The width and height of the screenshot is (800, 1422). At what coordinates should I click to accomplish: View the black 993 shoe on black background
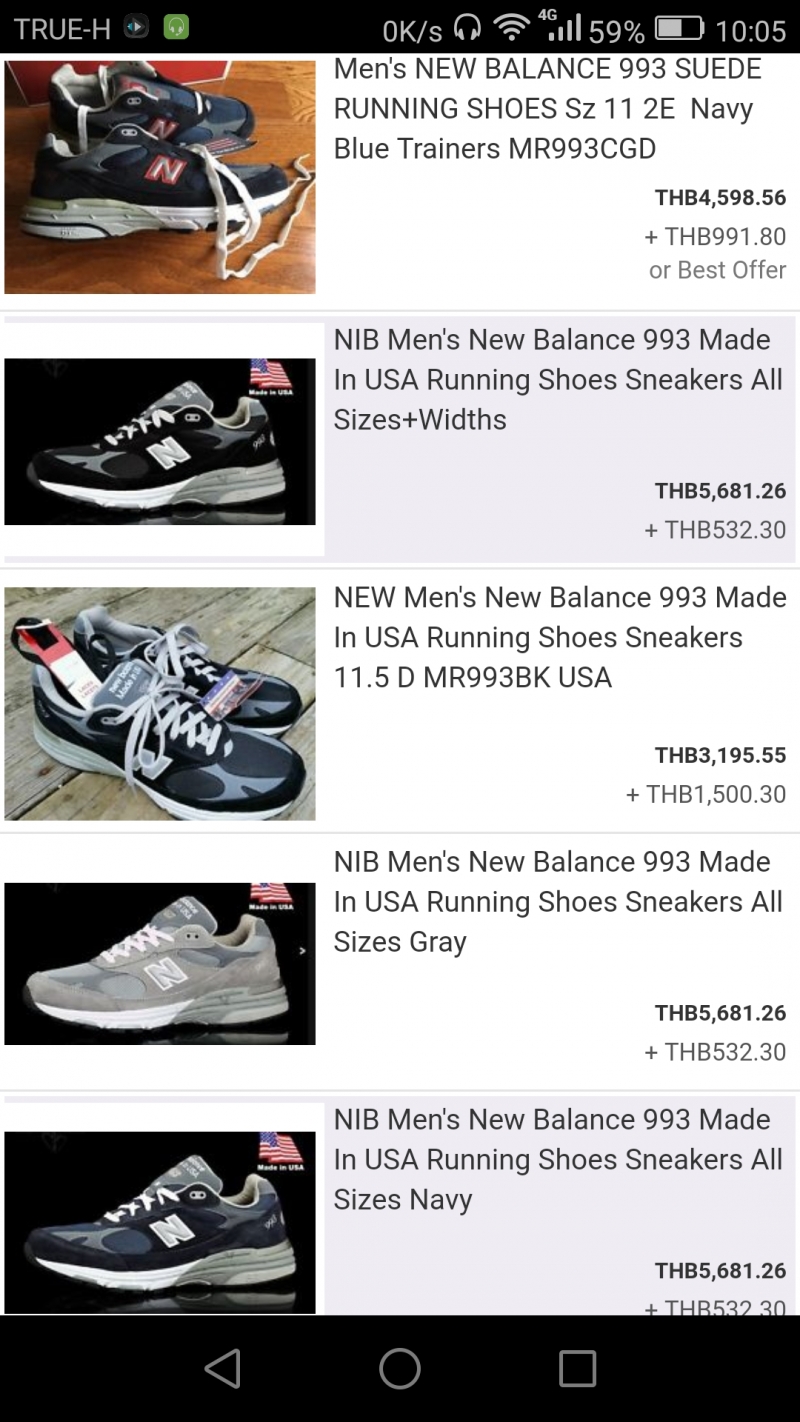(x=160, y=441)
